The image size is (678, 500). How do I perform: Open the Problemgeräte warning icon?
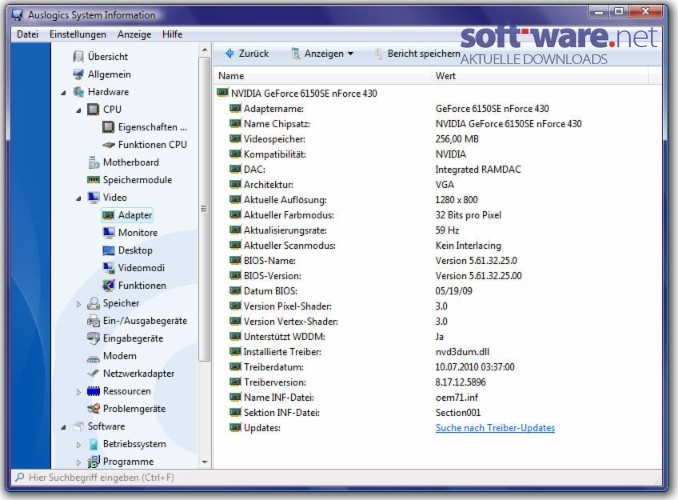point(93,409)
